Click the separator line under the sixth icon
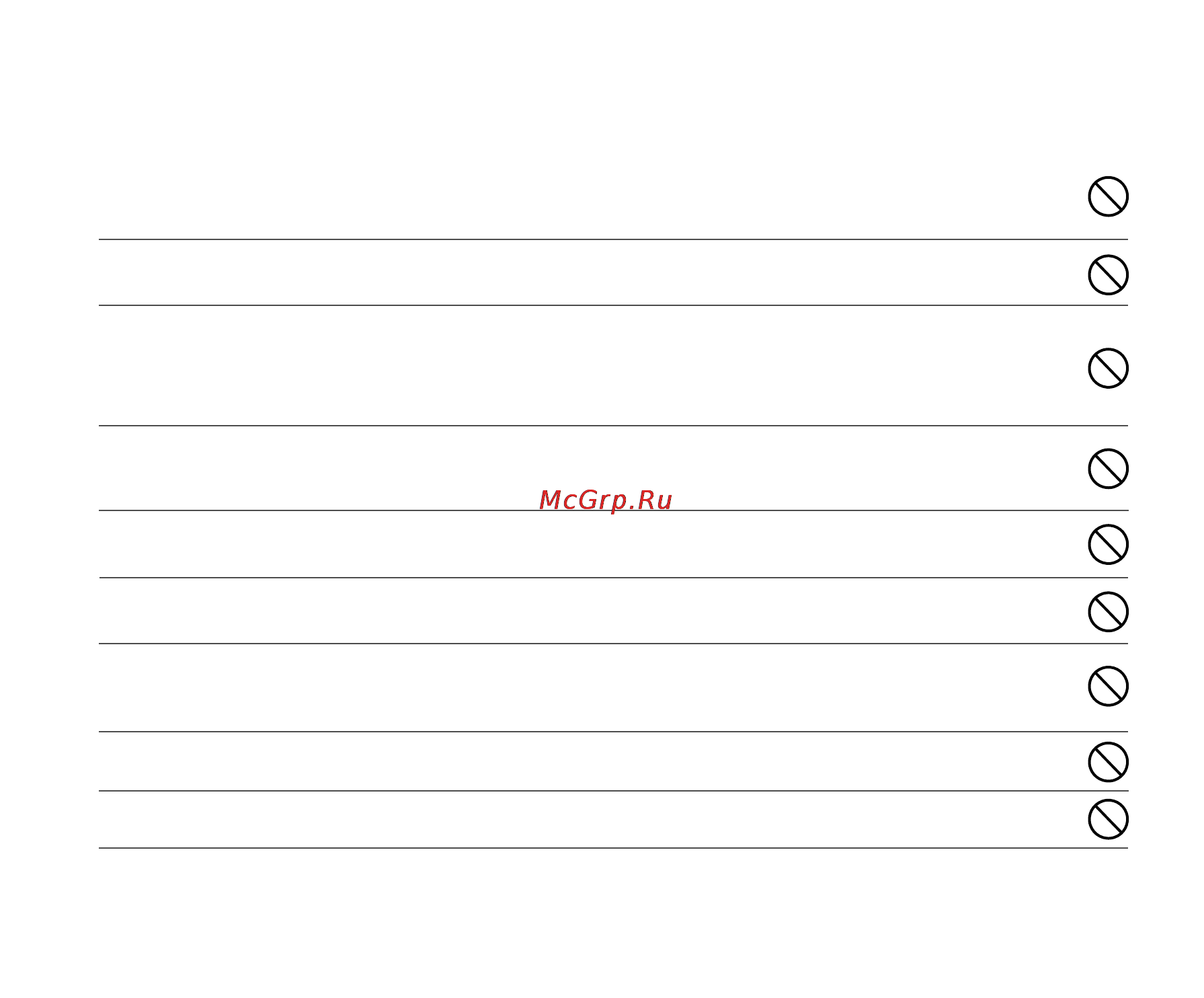 (x=613, y=644)
